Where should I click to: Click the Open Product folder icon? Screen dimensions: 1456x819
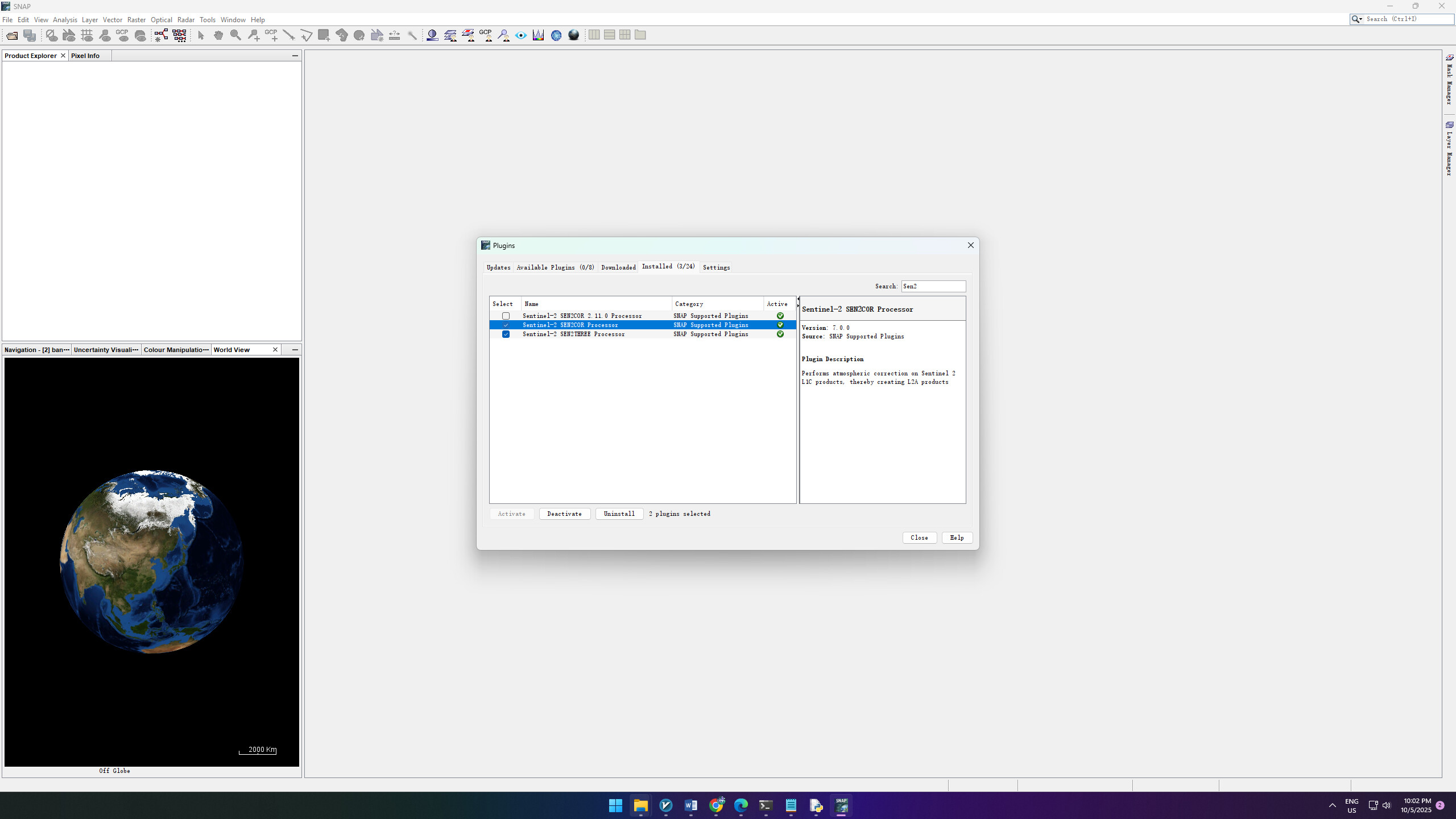[12, 35]
